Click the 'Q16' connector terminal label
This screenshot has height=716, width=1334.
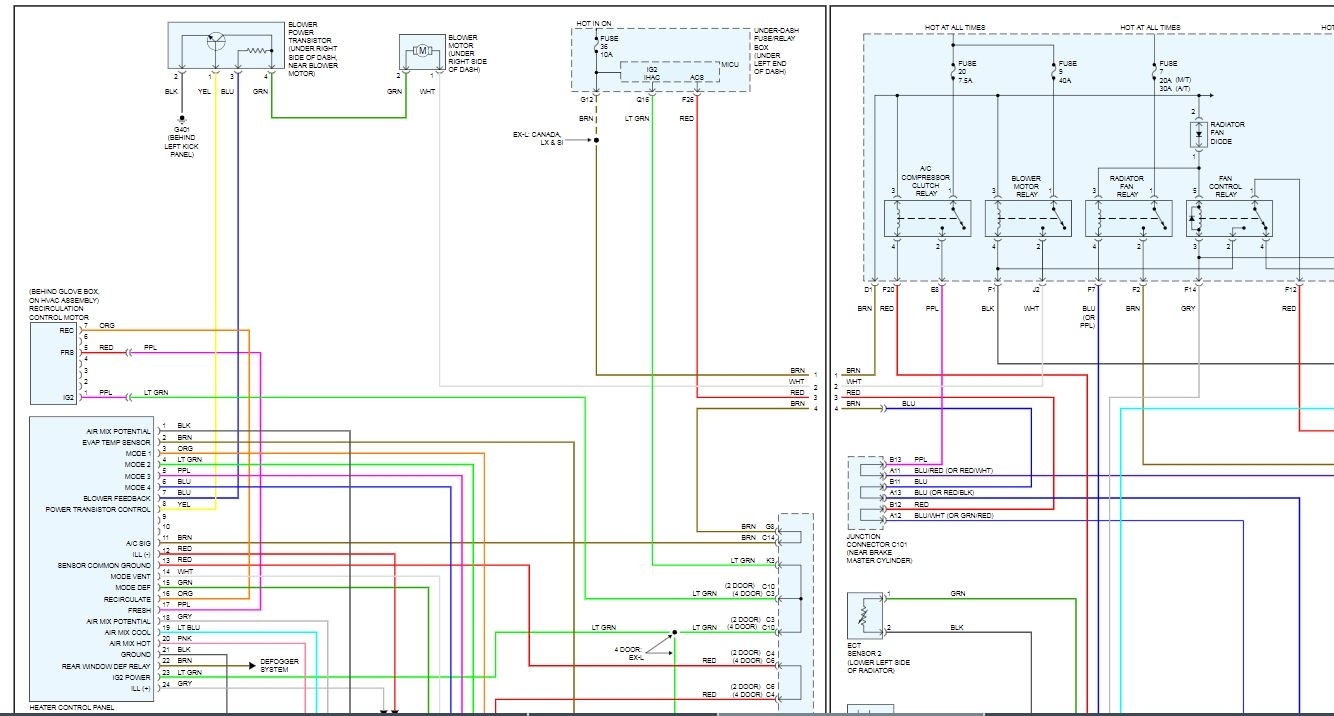[643, 100]
